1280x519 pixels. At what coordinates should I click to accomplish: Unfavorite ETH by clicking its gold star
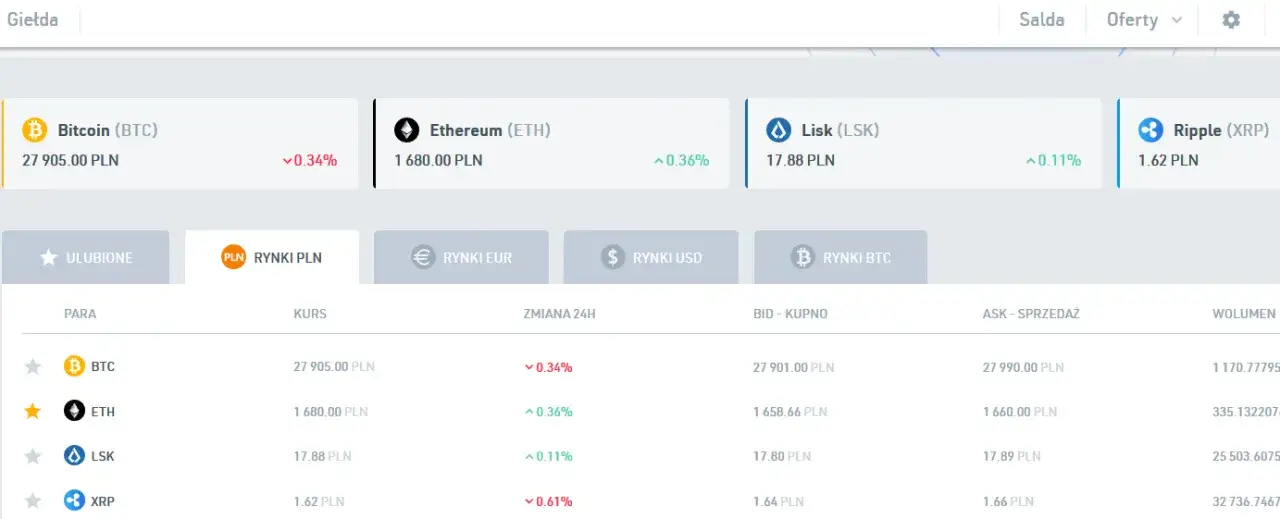[33, 411]
